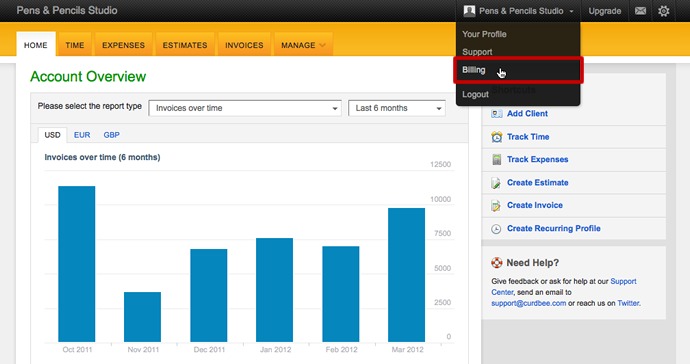Click the user avatar icon beside account name
The image size is (690, 364).
[470, 11]
